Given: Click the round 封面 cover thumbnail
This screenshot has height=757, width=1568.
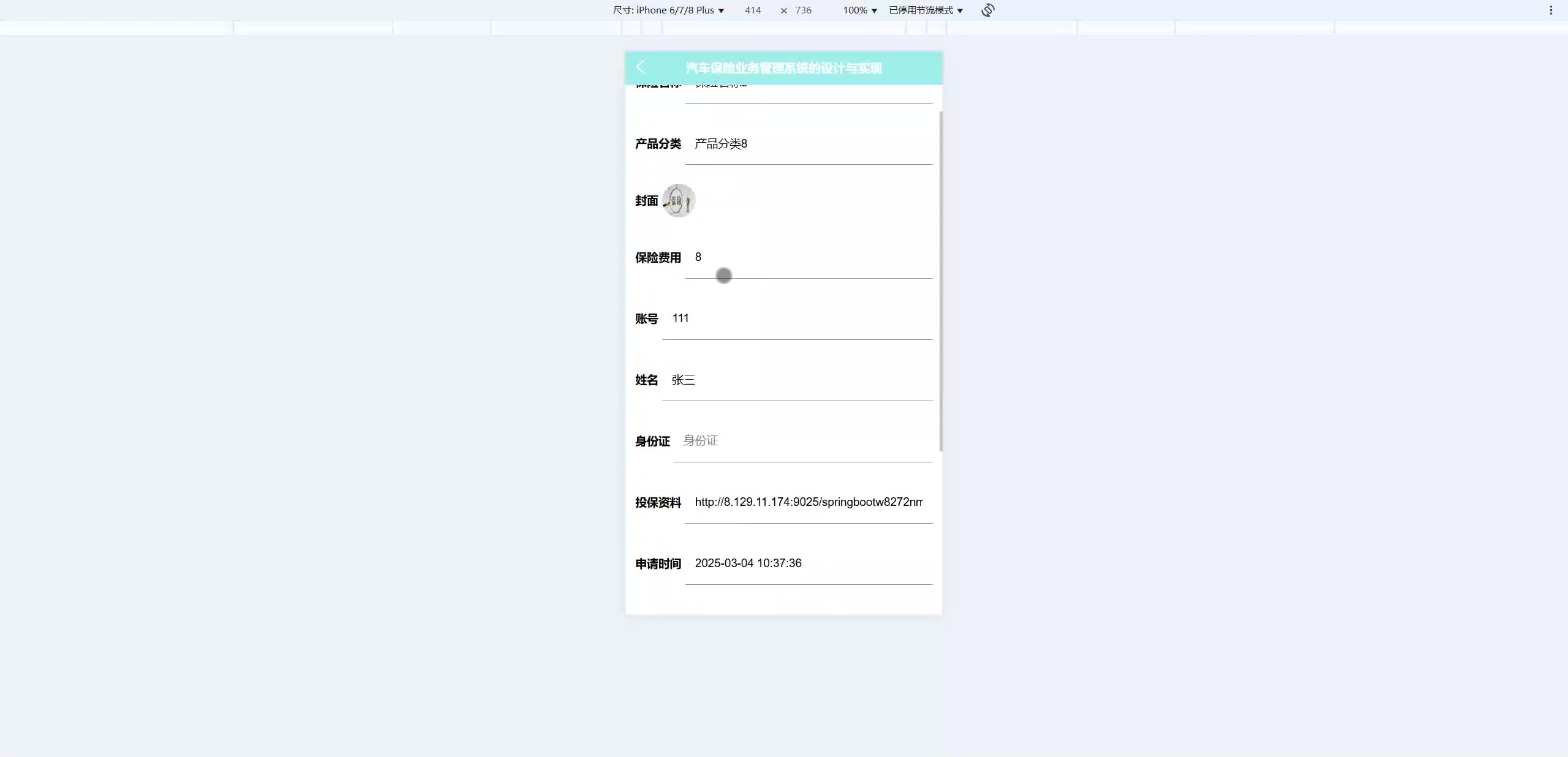Looking at the screenshot, I should (x=679, y=200).
